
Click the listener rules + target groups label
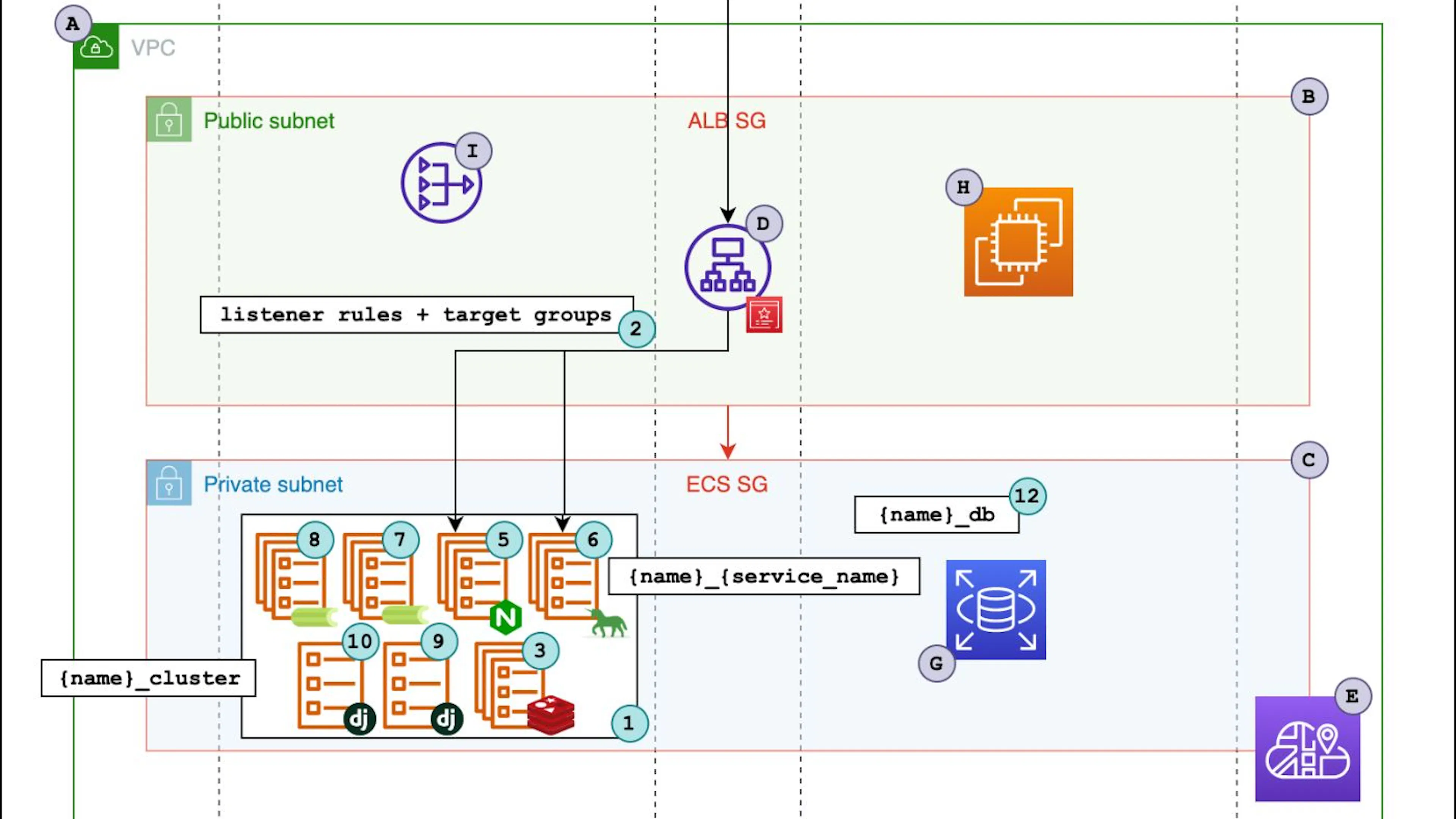point(417,314)
